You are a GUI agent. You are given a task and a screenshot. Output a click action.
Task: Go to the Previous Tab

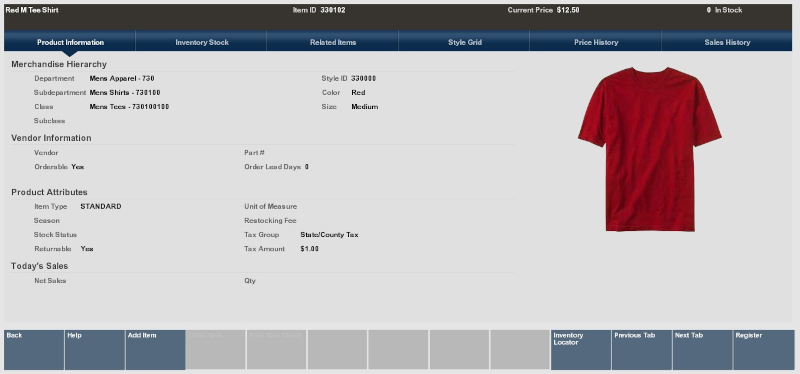click(641, 350)
